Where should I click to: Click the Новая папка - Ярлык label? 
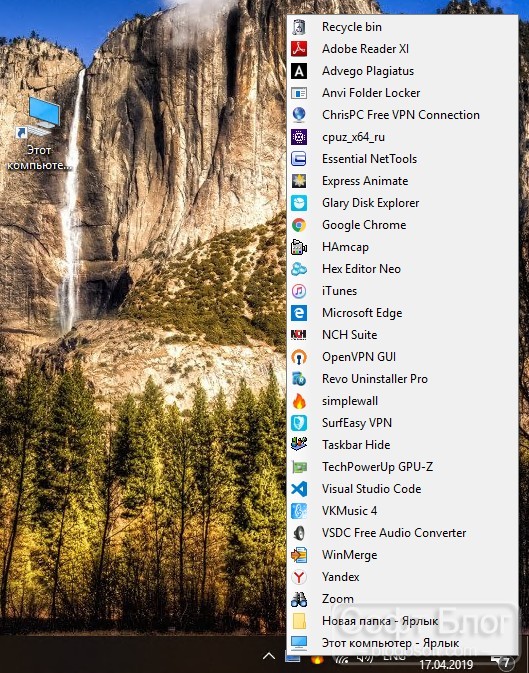380,621
